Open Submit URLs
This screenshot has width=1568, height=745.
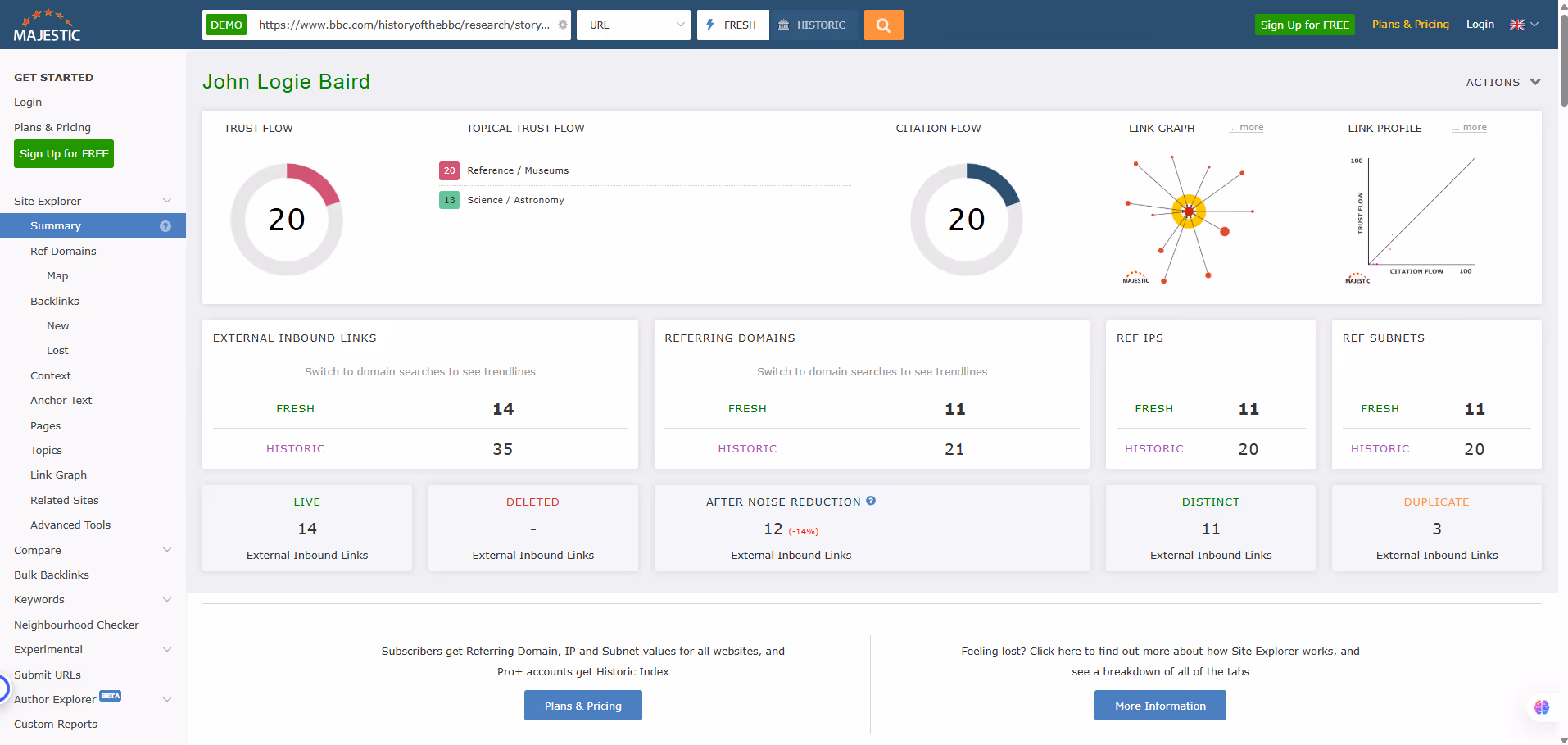tap(48, 675)
